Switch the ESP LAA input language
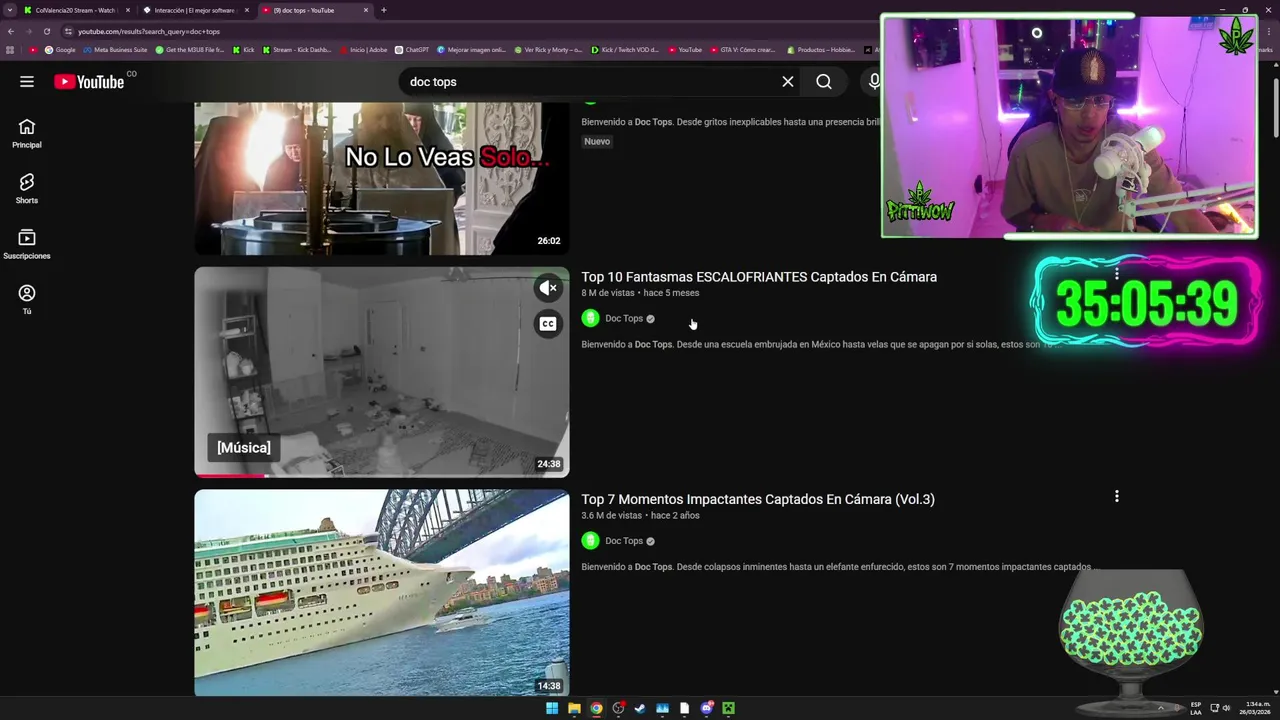The width and height of the screenshot is (1280, 720). click(1196, 708)
